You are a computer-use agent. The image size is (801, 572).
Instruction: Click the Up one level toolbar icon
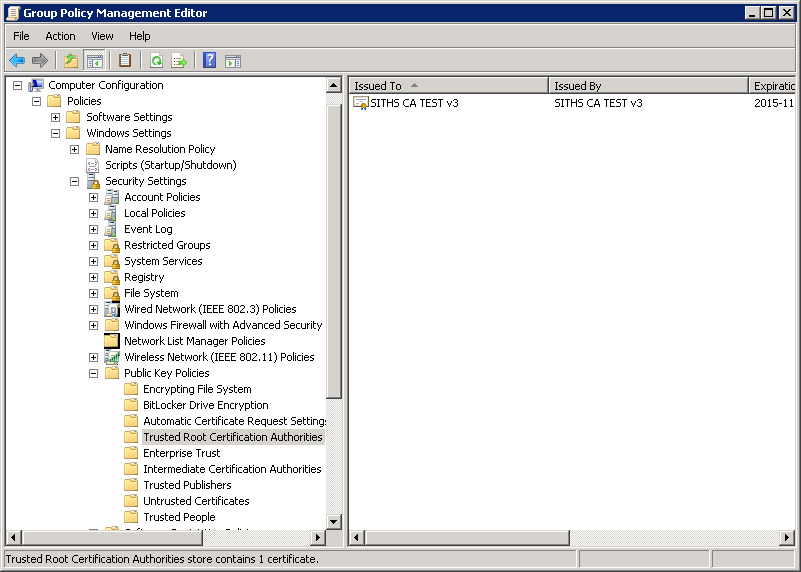tap(71, 61)
